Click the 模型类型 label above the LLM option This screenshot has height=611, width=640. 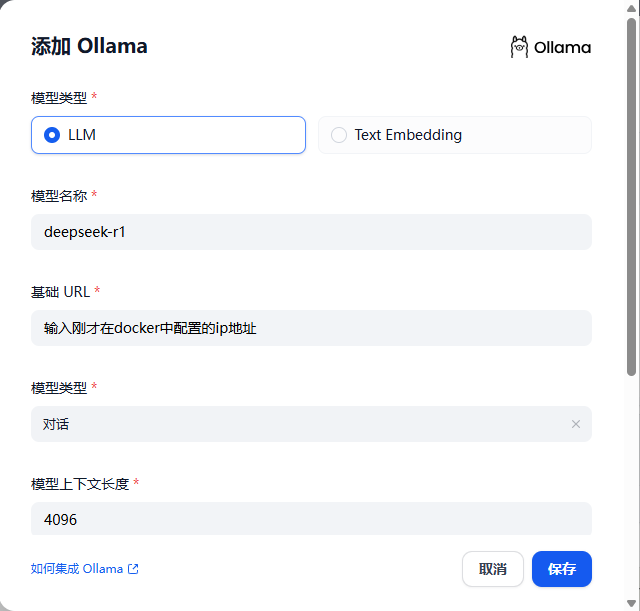59,97
